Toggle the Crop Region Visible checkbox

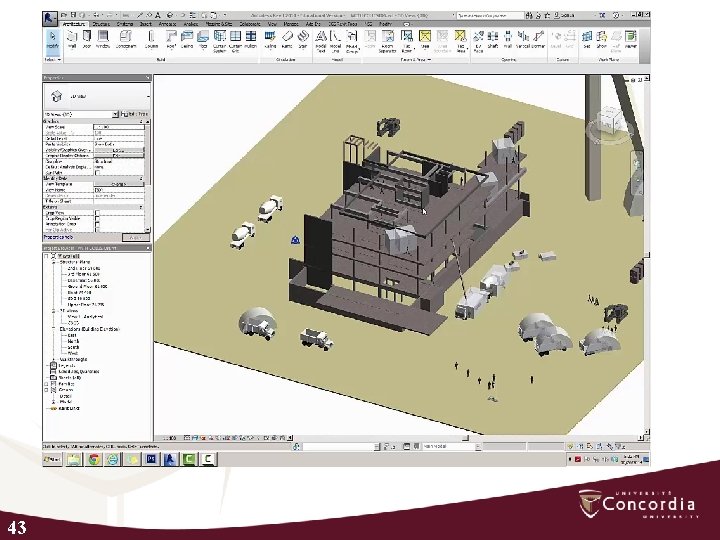(x=97, y=219)
